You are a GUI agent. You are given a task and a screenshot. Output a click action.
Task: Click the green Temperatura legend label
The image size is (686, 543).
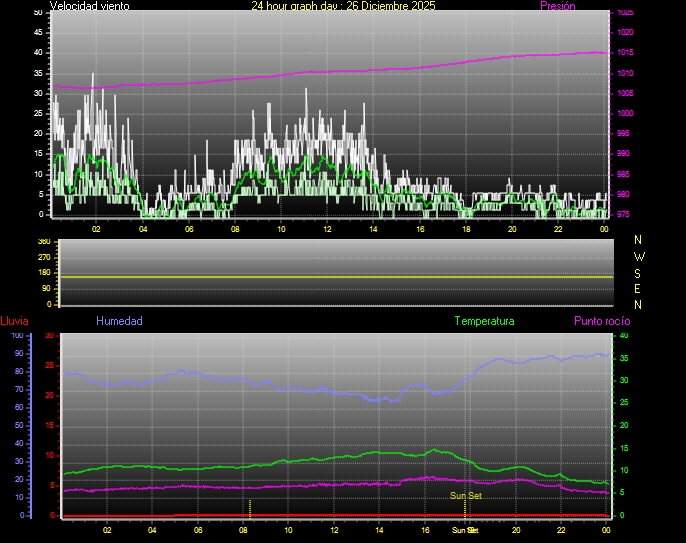tap(484, 321)
